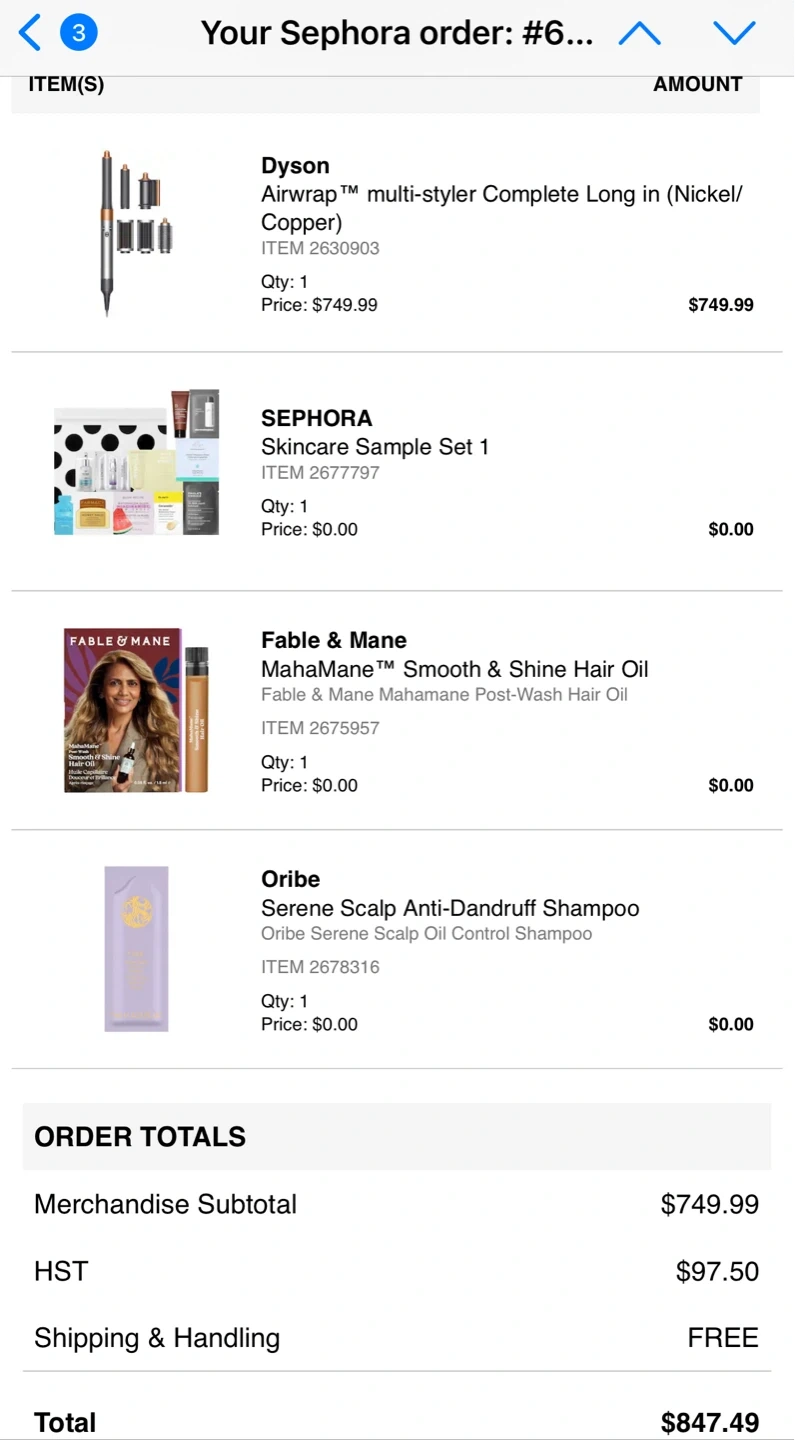Image resolution: width=795 pixels, height=1440 pixels.
Task: Tap the Oribe brand name
Action: tap(290, 879)
